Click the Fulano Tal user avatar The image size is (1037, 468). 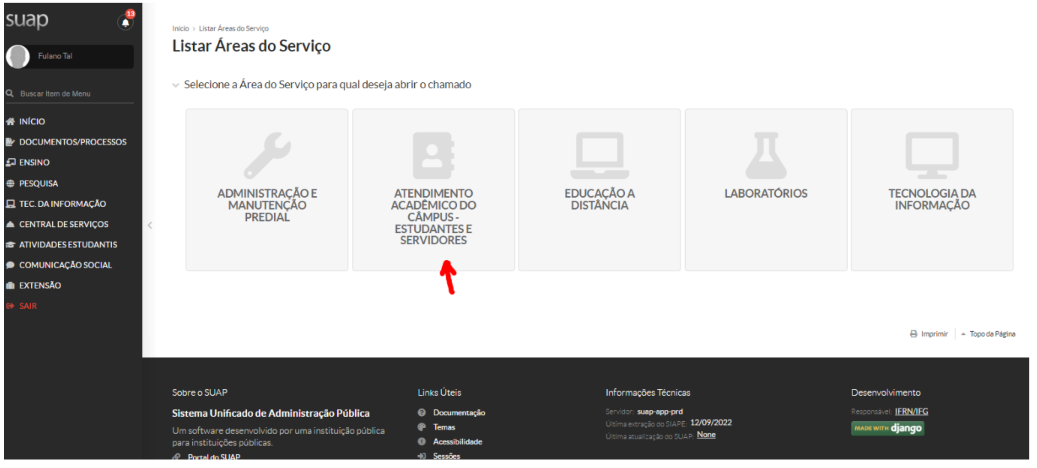[x=18, y=56]
